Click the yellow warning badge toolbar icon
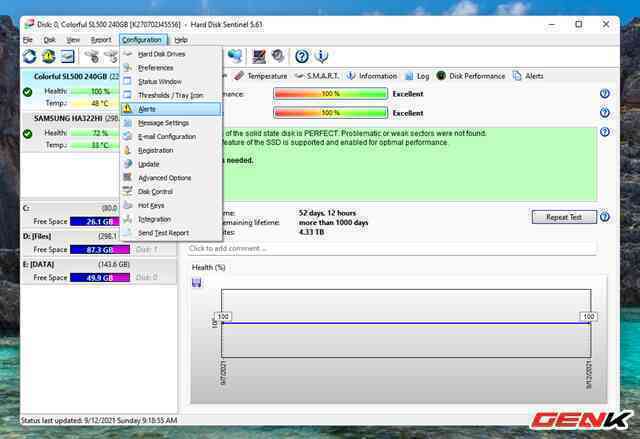640x439 pixels. click(x=49, y=56)
